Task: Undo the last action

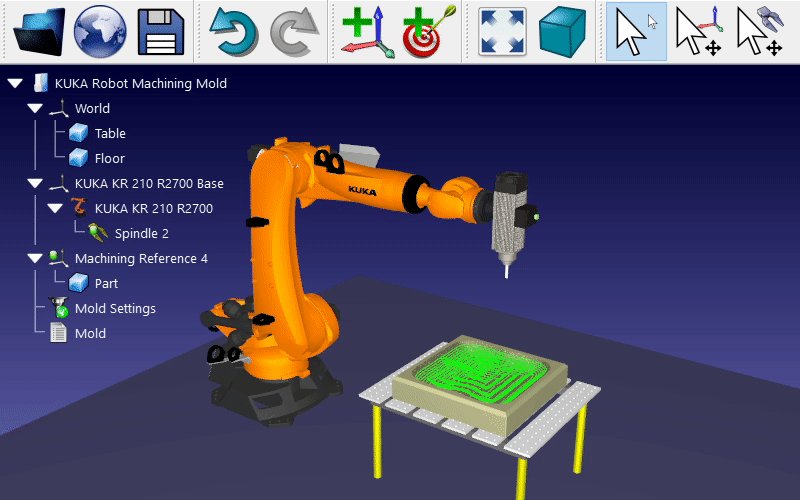Action: (234, 32)
